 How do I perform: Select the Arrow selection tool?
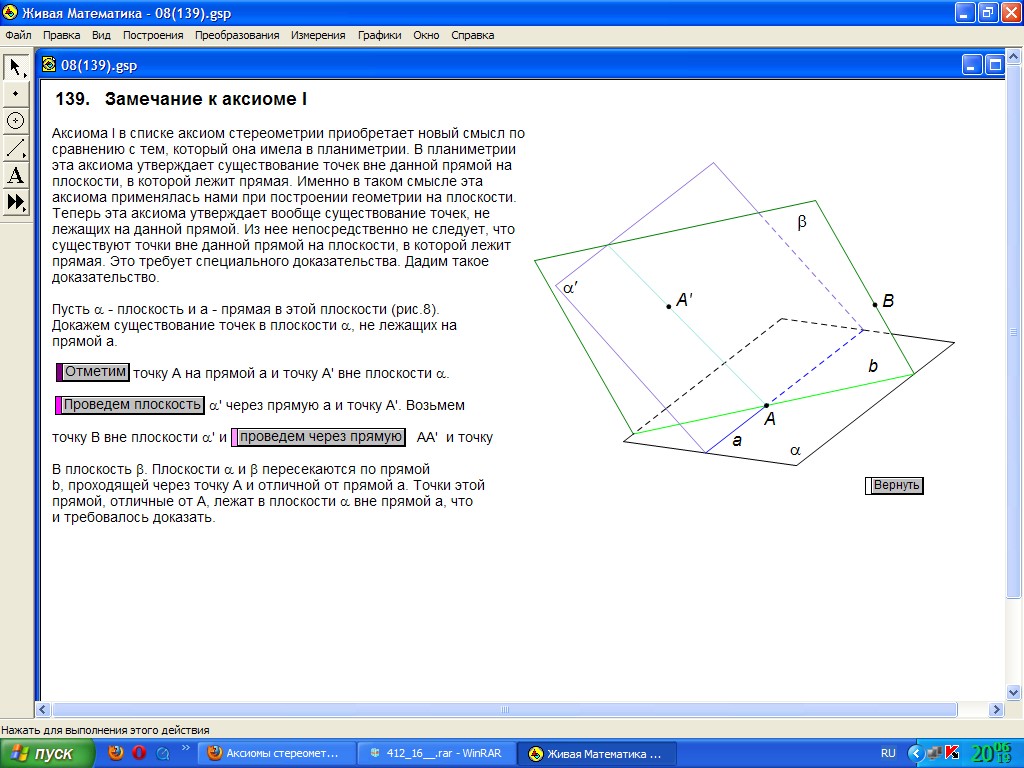(15, 67)
